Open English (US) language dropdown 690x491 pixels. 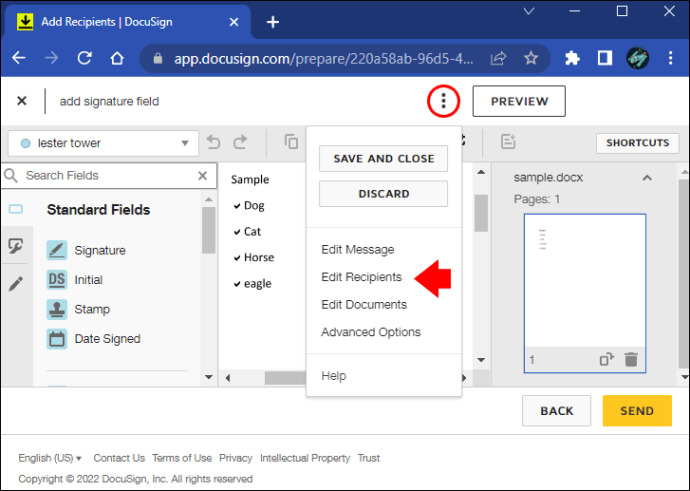pos(50,458)
